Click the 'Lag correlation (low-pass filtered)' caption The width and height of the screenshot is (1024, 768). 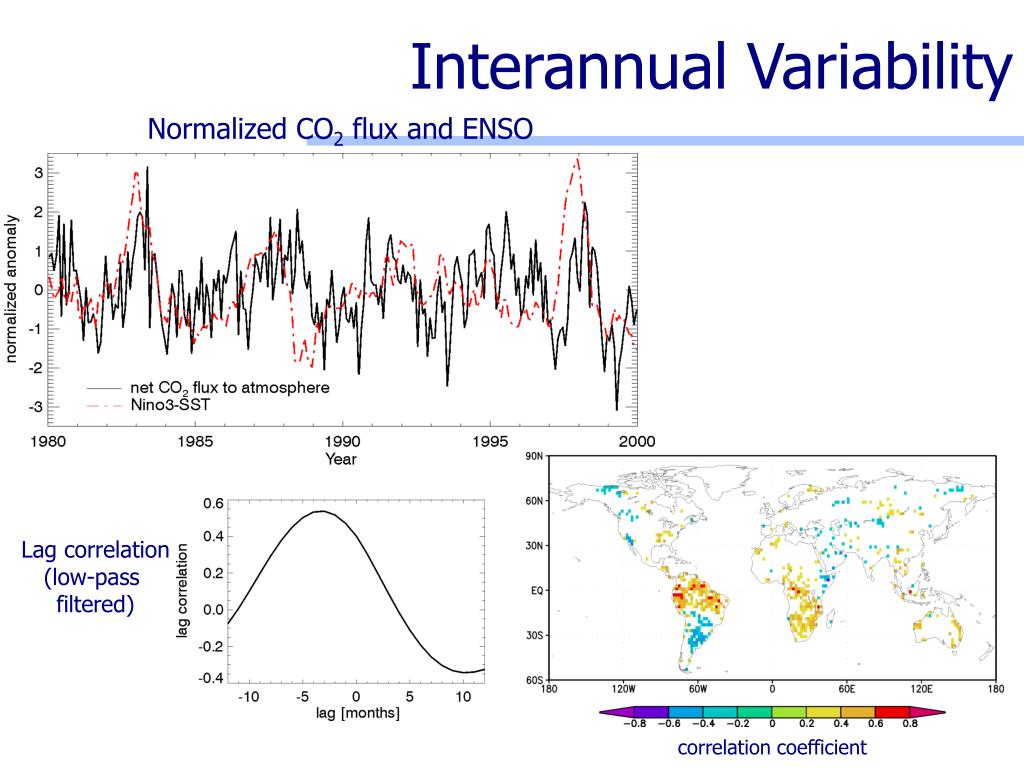click(95, 577)
